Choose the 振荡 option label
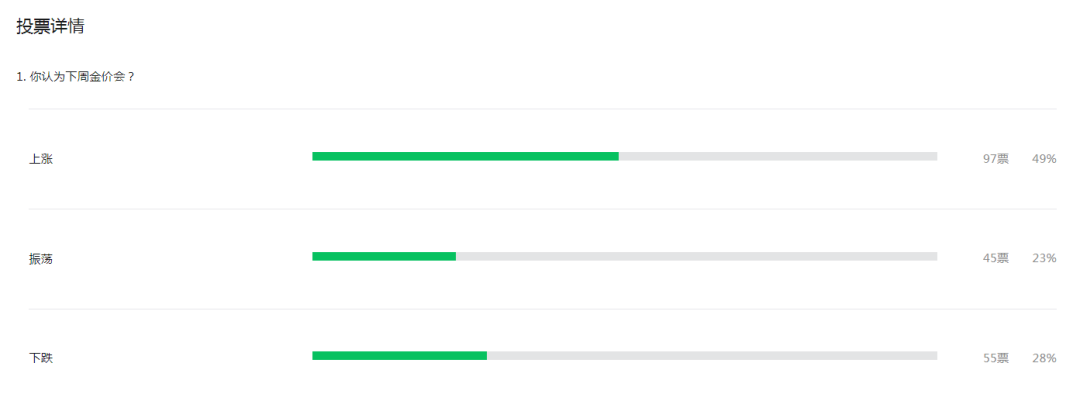The image size is (1080, 408). (41, 259)
